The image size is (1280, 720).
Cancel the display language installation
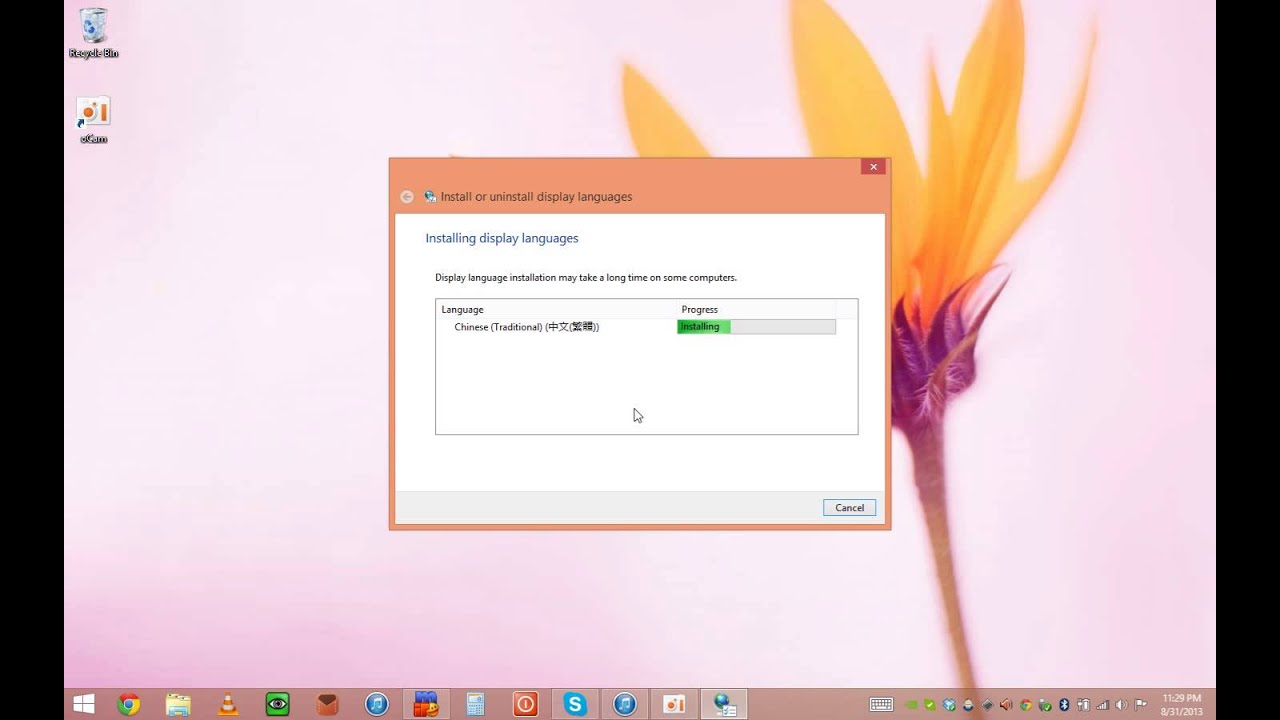[x=849, y=507]
